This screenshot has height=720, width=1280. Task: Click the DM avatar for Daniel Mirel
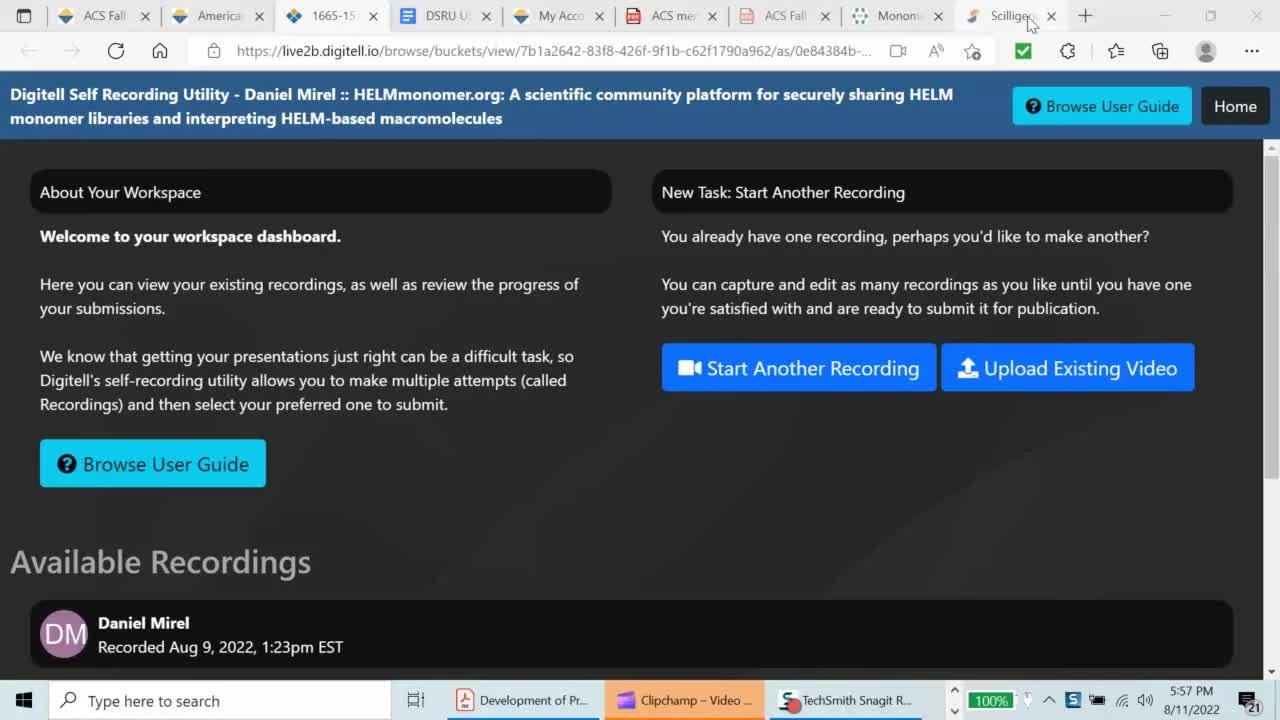(x=64, y=634)
